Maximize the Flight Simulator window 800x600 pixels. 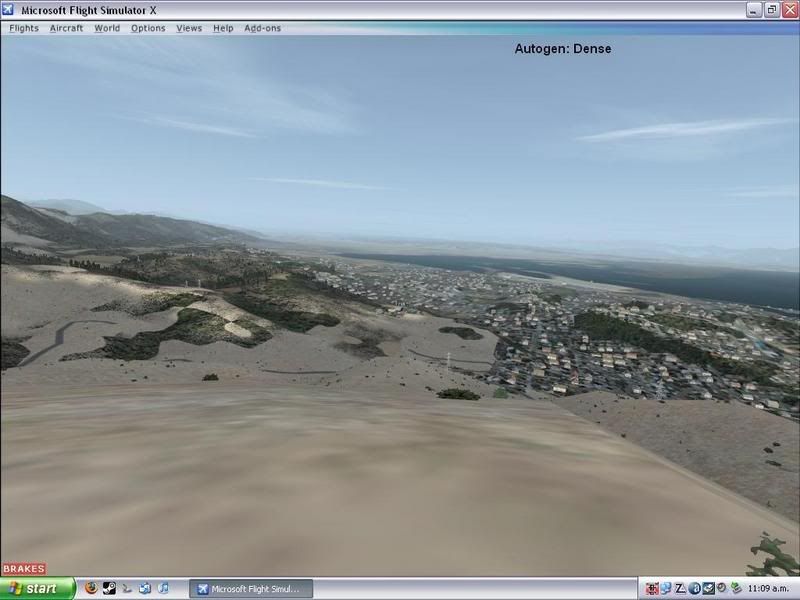pyautogui.click(x=771, y=10)
